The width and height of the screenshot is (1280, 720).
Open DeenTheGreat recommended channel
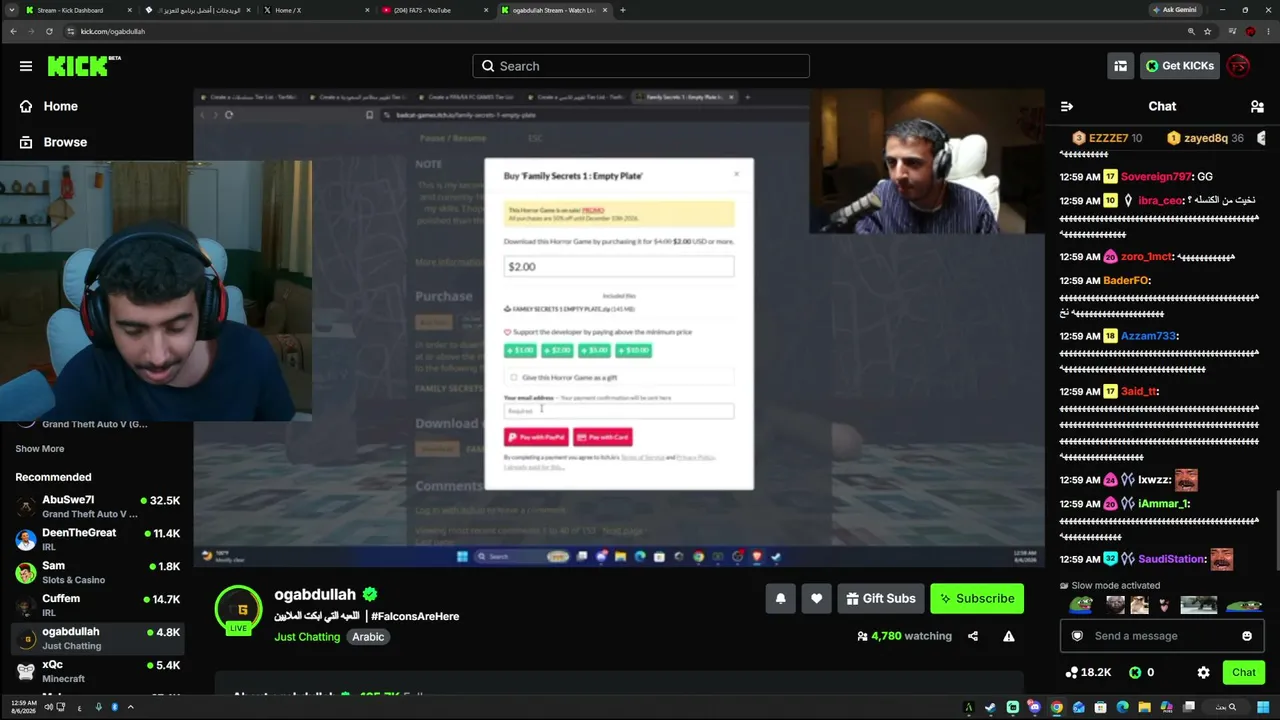coord(98,540)
